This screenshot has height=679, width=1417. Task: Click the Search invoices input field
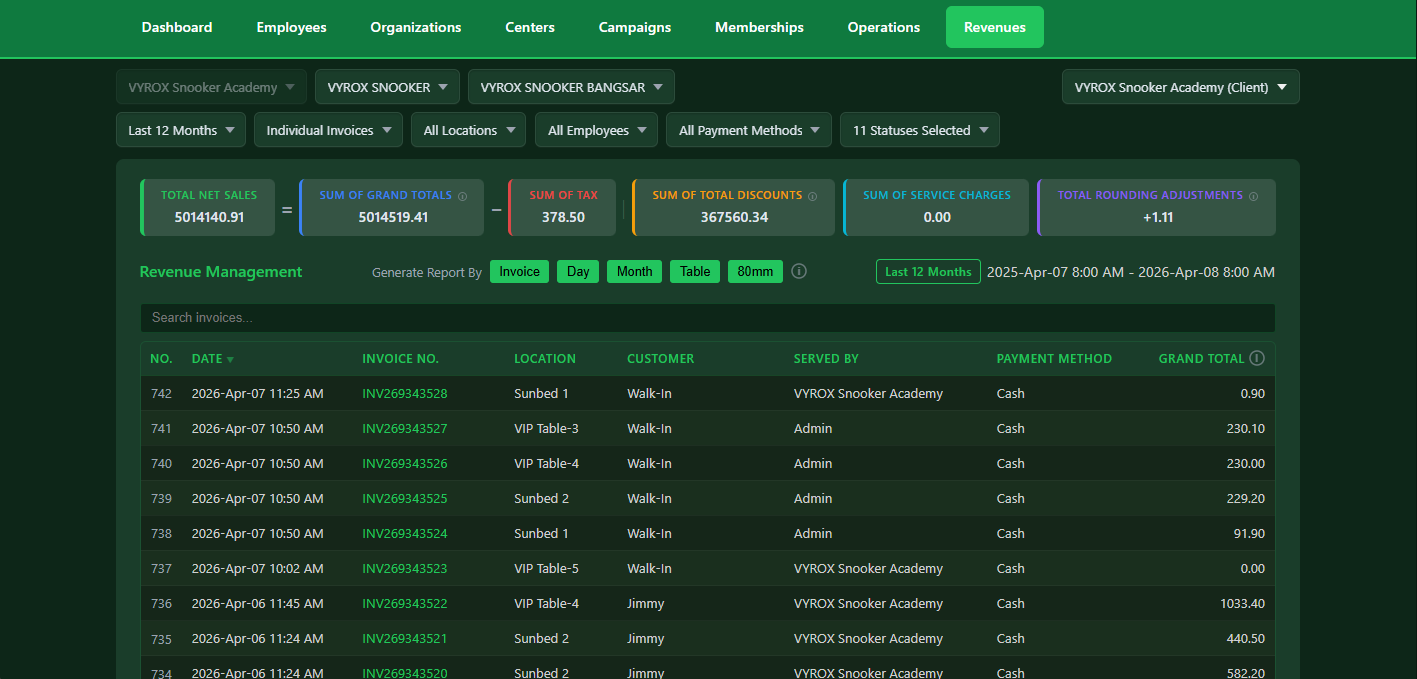click(707, 317)
